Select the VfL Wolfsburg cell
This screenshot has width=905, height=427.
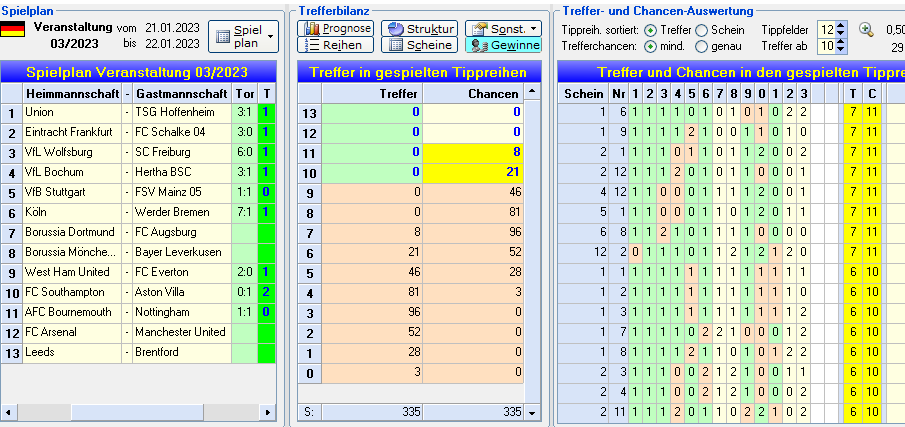(72, 152)
